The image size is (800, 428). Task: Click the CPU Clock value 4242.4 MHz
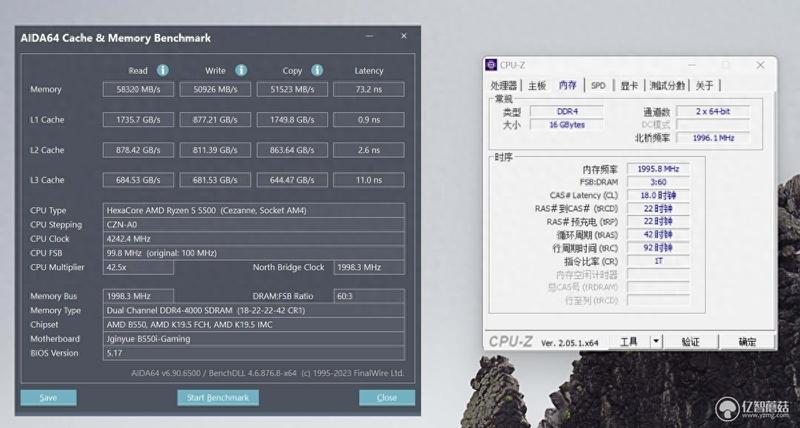point(254,239)
